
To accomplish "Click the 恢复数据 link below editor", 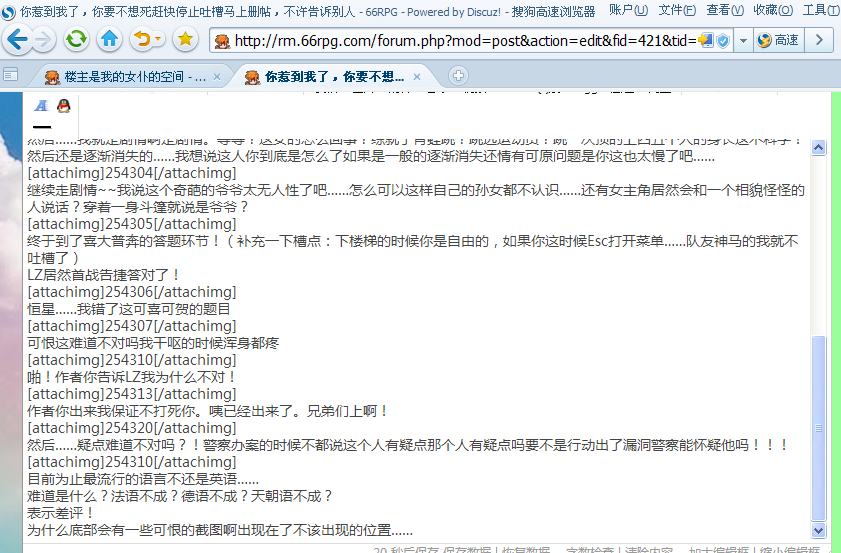I will (526, 550).
